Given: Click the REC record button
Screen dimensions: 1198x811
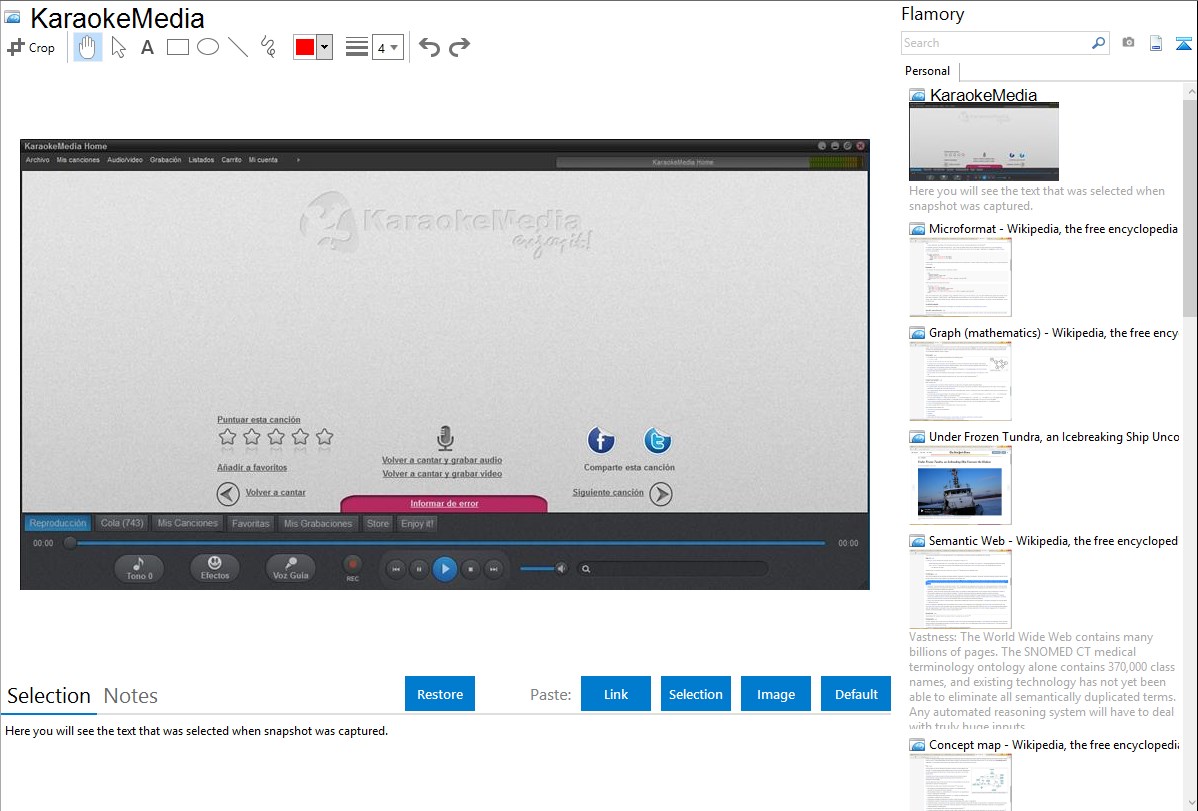Looking at the screenshot, I should (352, 565).
